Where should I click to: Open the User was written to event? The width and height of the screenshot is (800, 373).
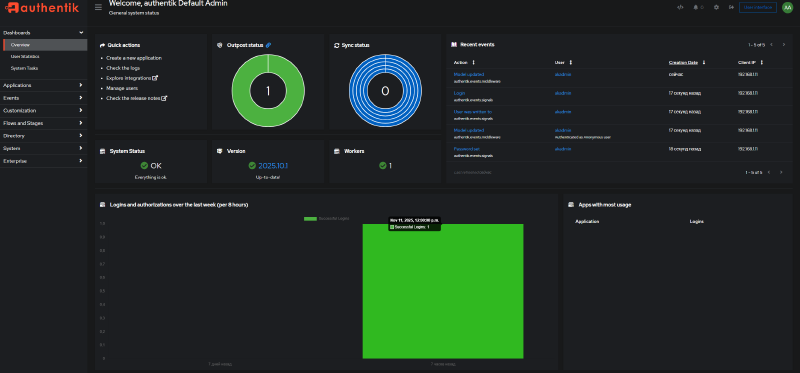(472, 112)
